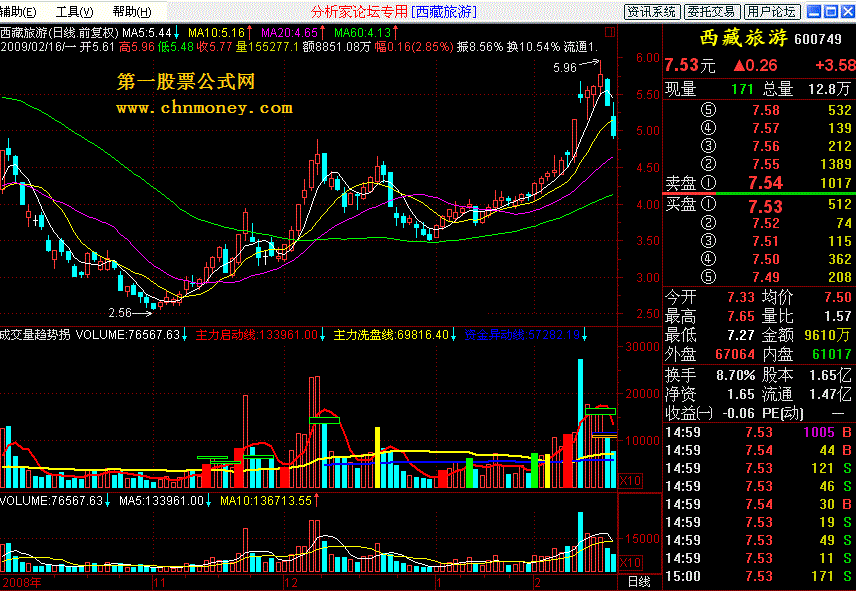Click the 今开 value 7.33
856x591 pixels.
click(x=741, y=297)
